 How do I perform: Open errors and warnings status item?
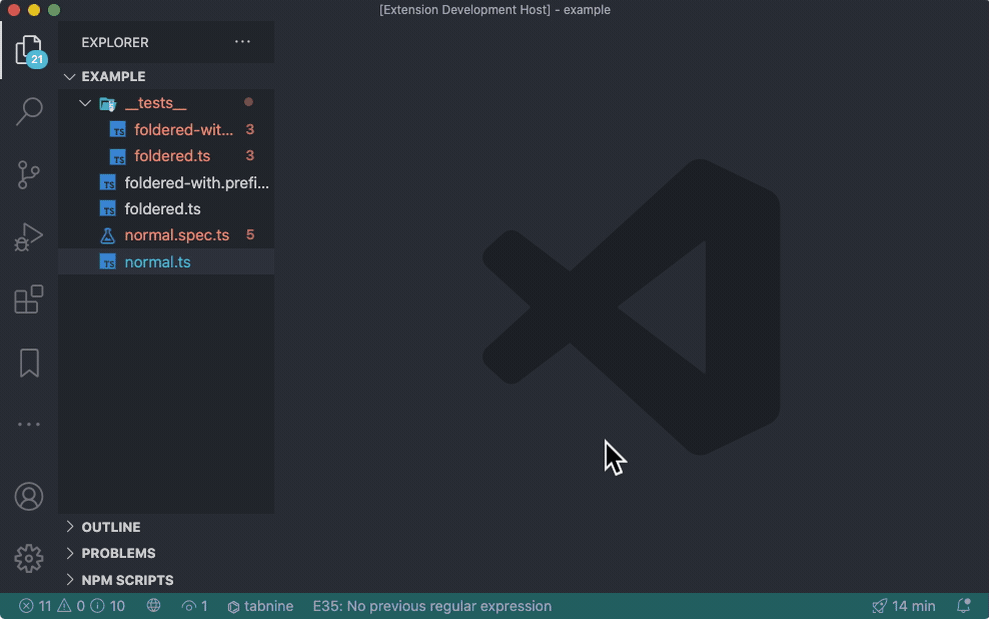[x=71, y=606]
